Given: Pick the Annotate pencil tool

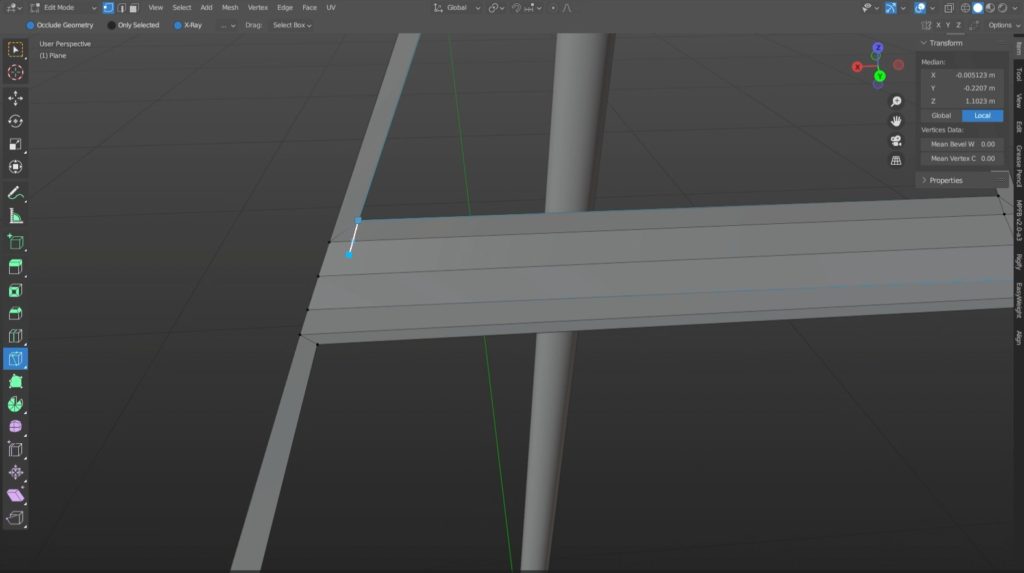Looking at the screenshot, I should coord(15,192).
